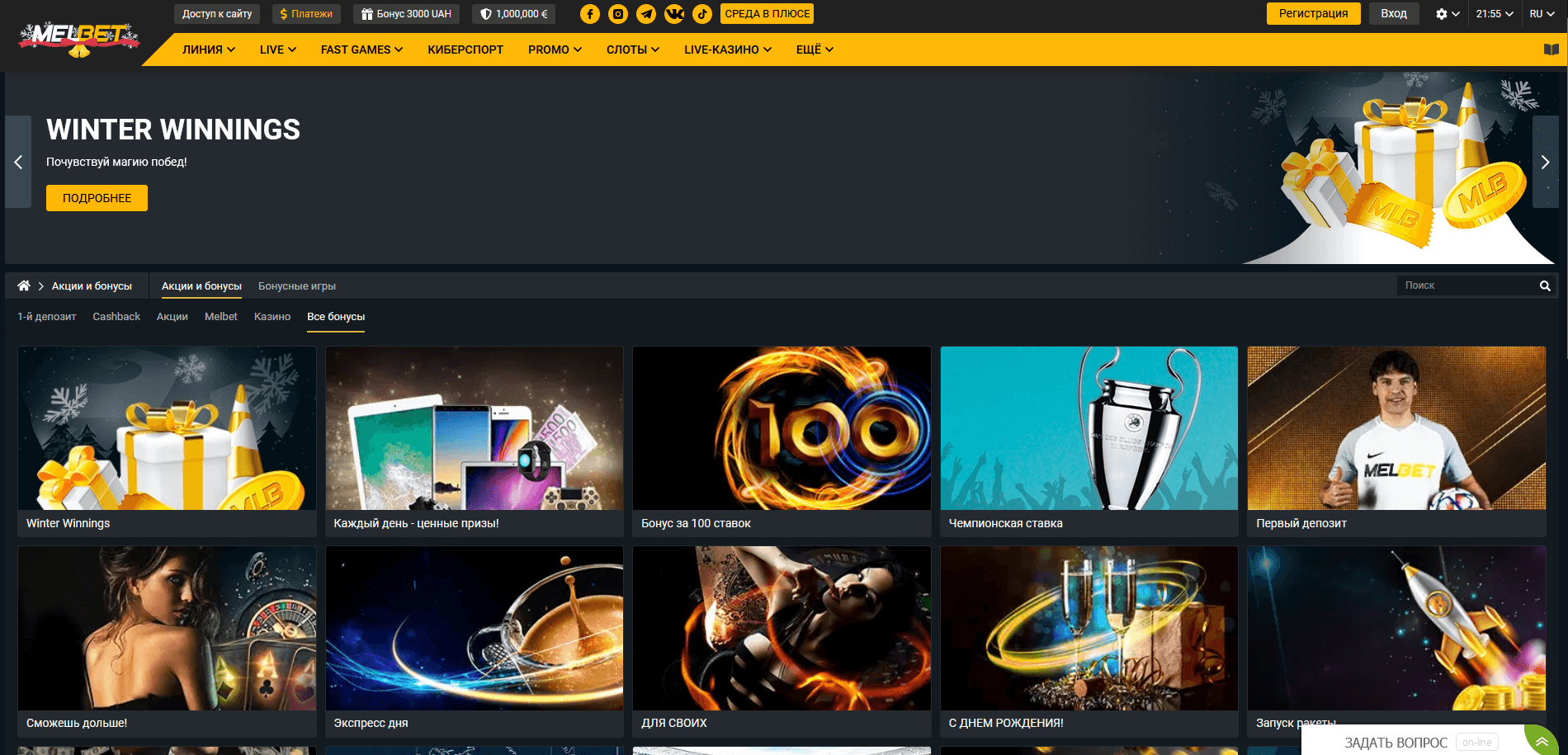This screenshot has height=755, width=1568.
Task: Click the Регистрация button
Action: (1313, 14)
